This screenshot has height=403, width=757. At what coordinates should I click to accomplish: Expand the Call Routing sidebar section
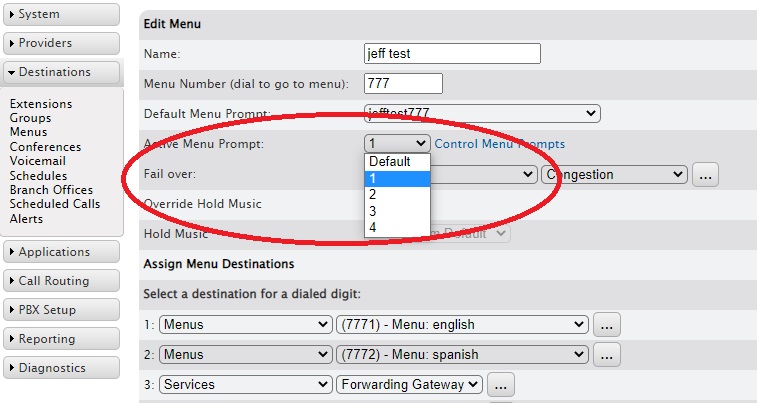point(61,281)
